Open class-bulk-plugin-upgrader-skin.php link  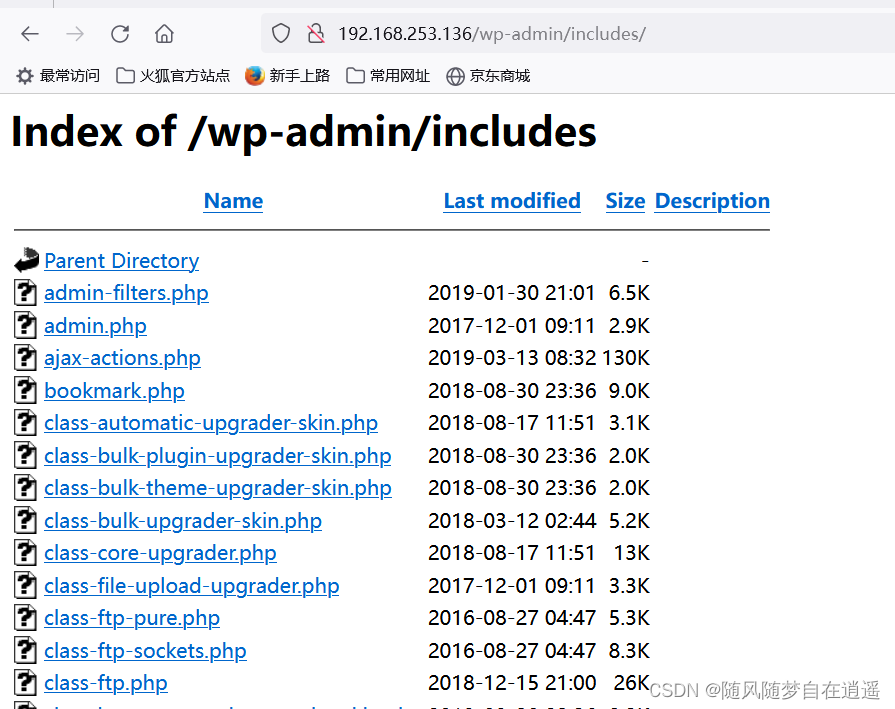point(217,456)
